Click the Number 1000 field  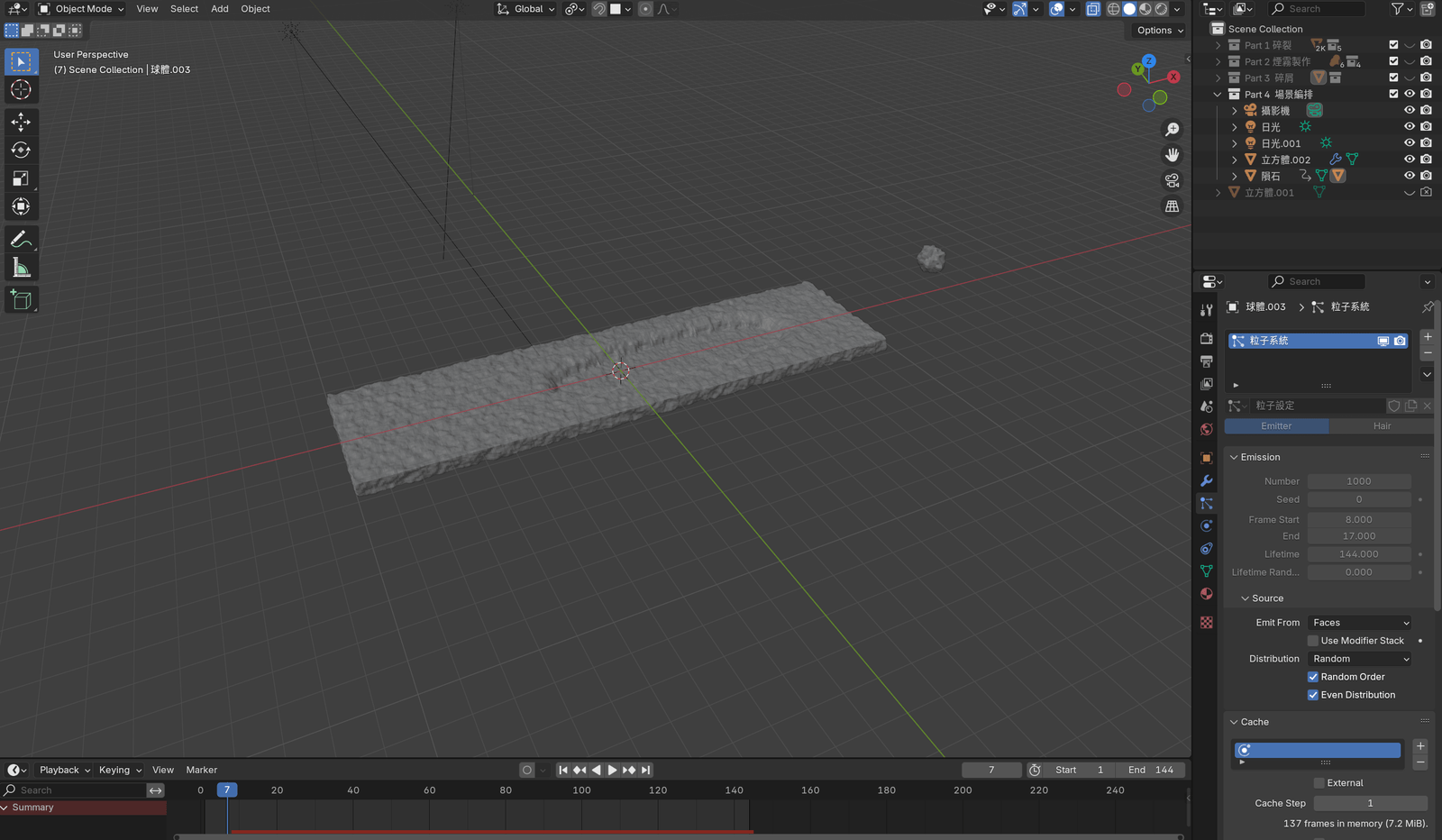point(1359,481)
